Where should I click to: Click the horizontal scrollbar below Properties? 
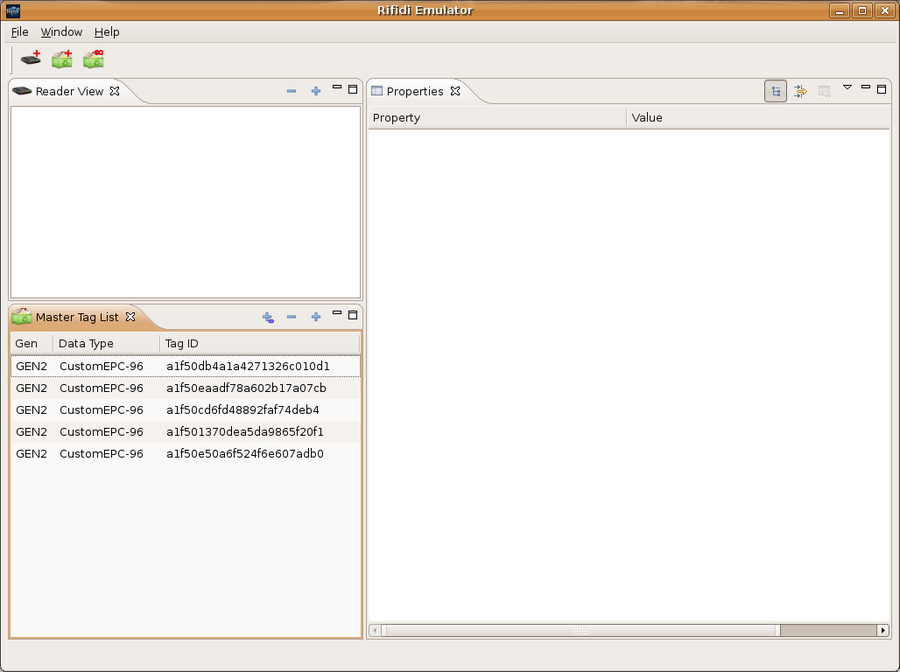580,630
